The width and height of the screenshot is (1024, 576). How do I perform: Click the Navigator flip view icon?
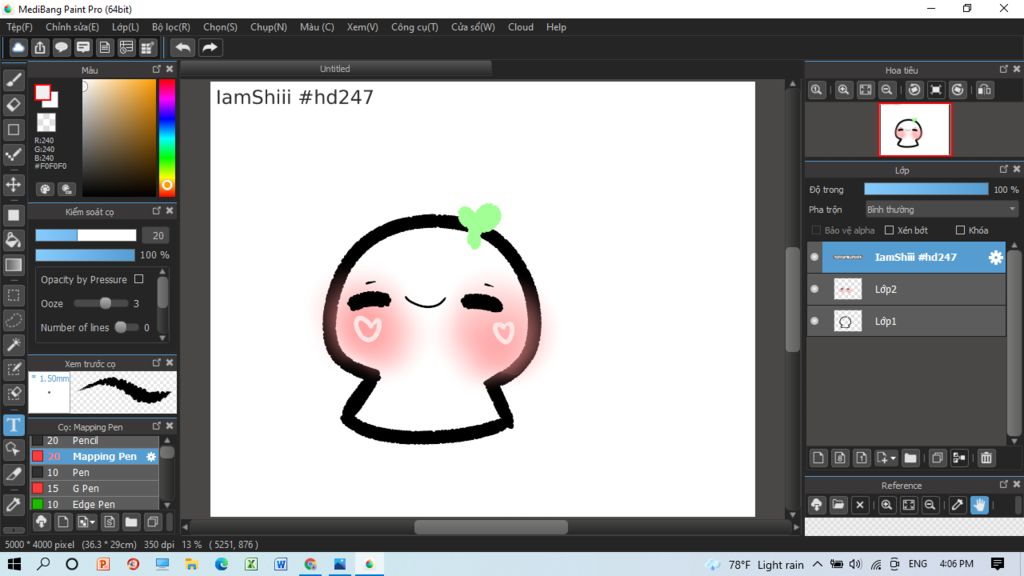[x=985, y=90]
